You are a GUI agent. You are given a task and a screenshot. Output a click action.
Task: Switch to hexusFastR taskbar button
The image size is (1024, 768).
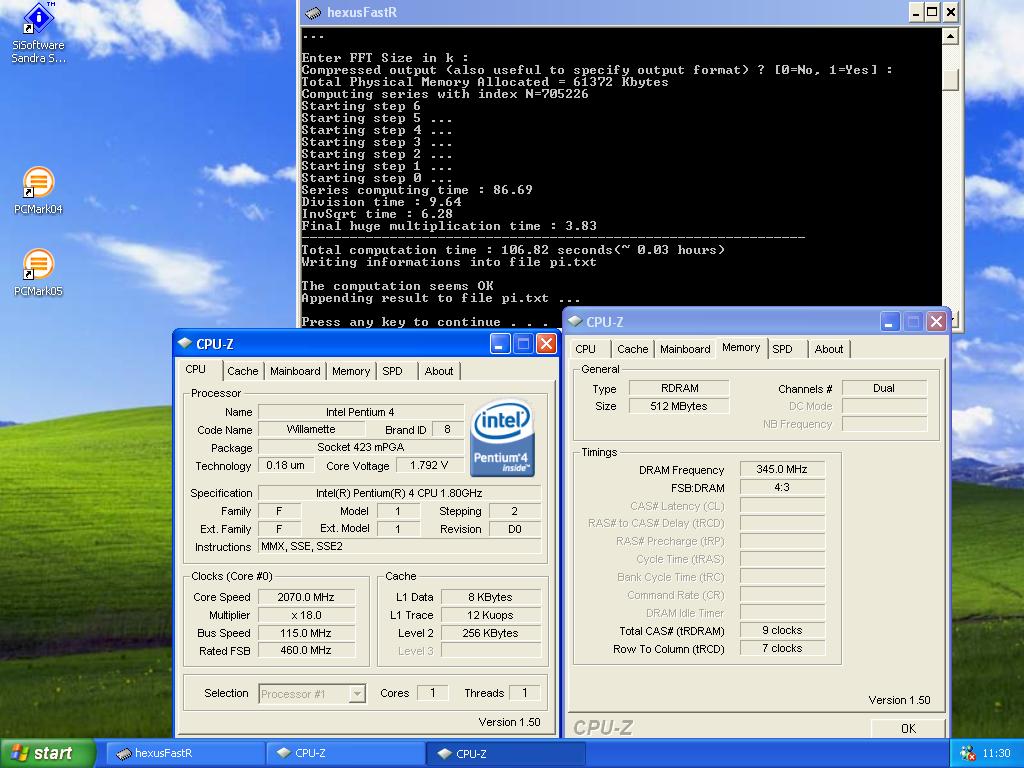click(x=185, y=753)
